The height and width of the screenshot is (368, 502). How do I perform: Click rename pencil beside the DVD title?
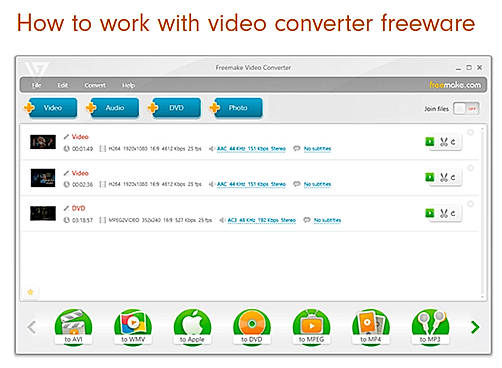point(66,208)
